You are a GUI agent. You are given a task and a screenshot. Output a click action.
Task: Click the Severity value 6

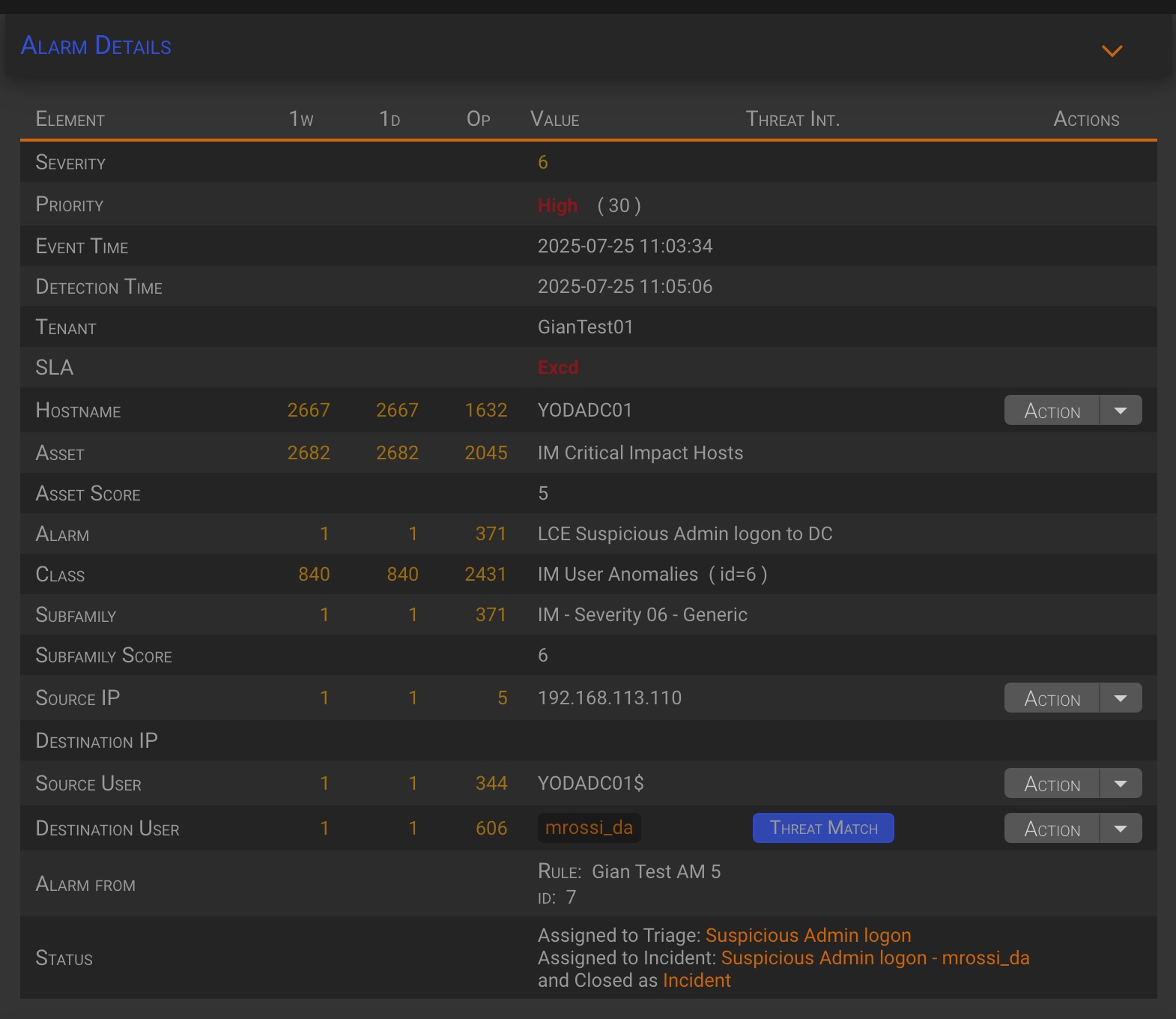pyautogui.click(x=543, y=163)
